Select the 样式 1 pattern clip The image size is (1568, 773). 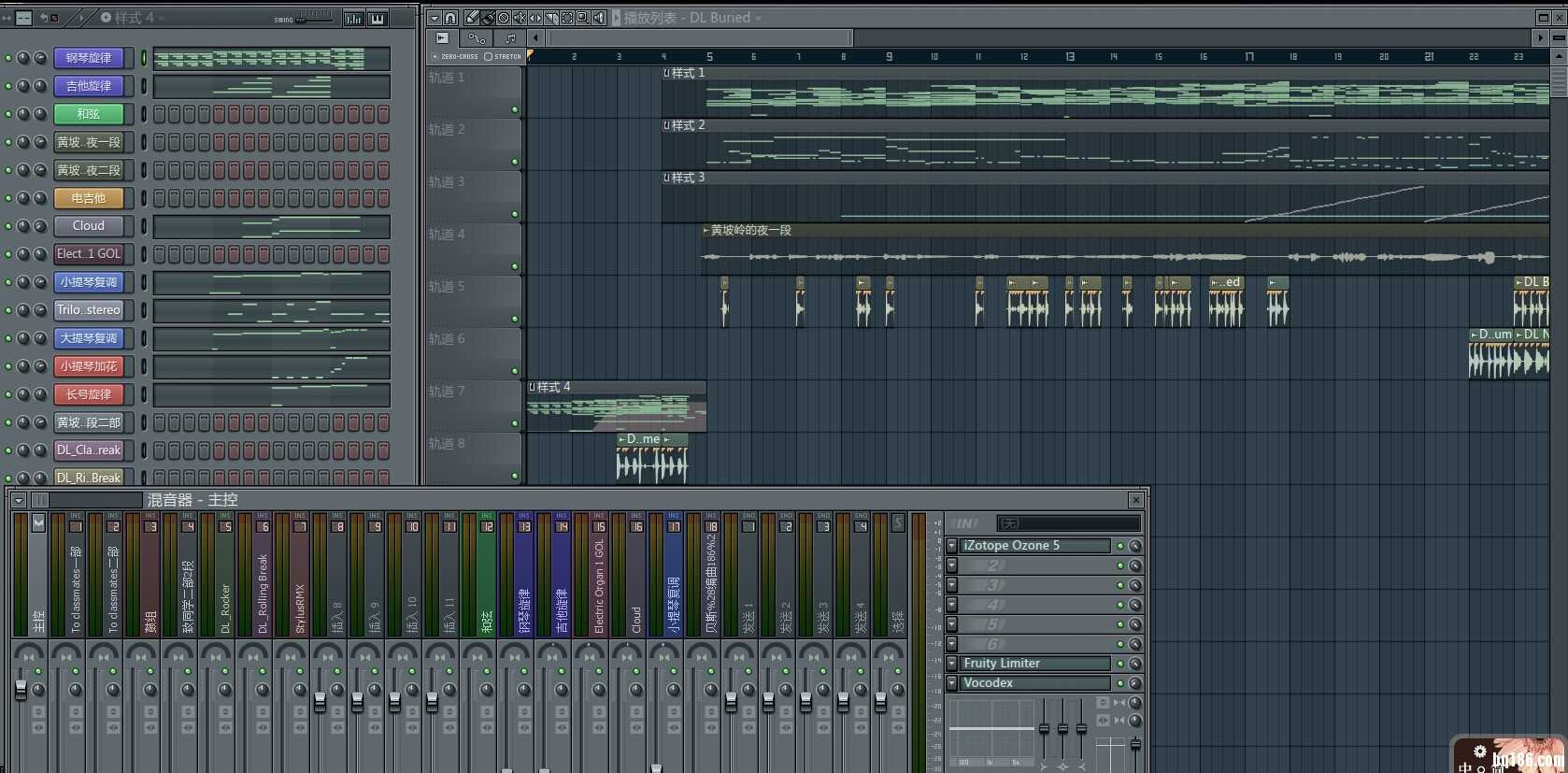pyautogui.click(x=1105, y=92)
